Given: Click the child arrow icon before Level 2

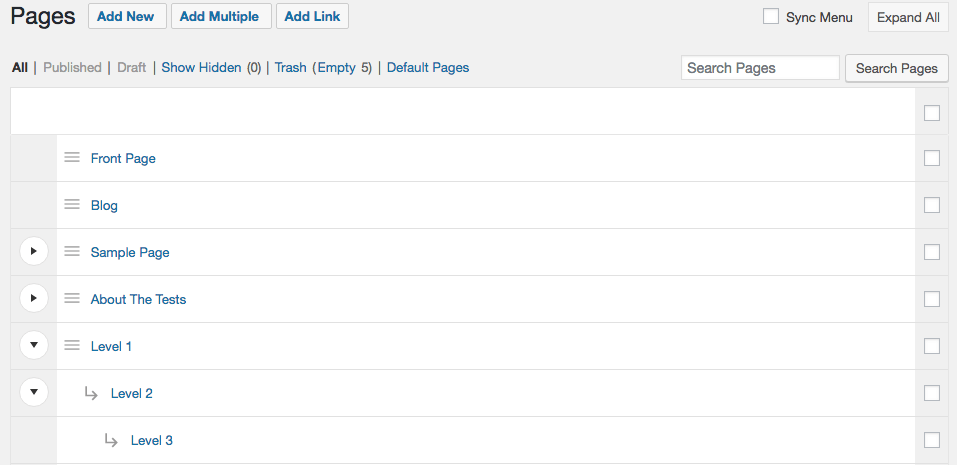Looking at the screenshot, I should 91,393.
